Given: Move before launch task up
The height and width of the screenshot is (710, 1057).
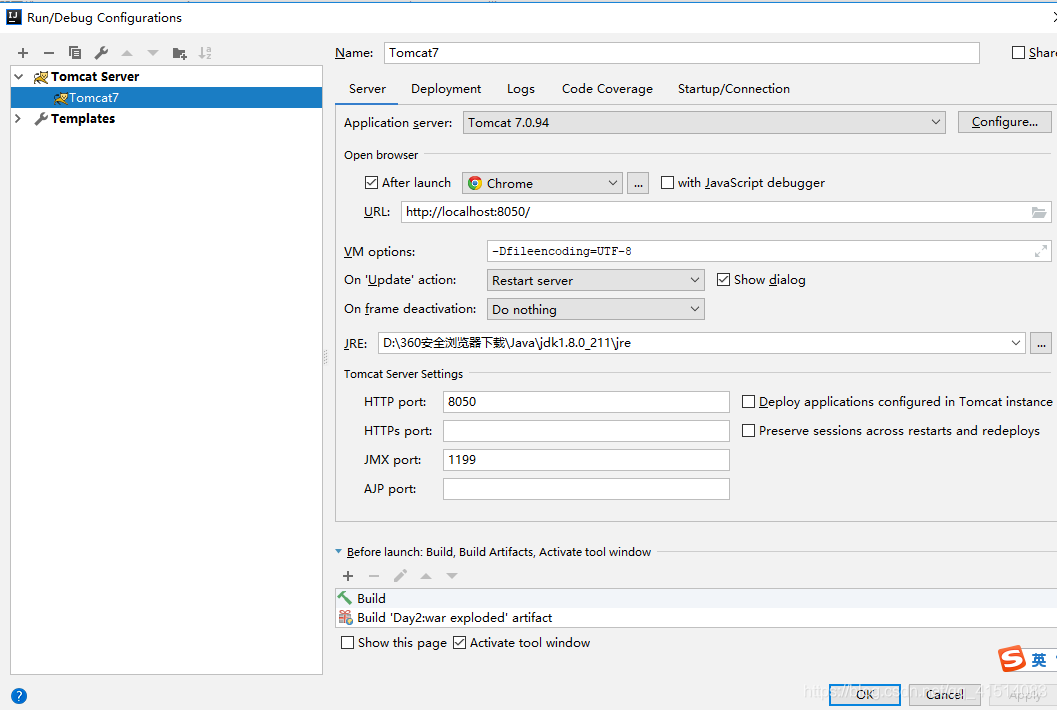Looking at the screenshot, I should tap(426, 576).
